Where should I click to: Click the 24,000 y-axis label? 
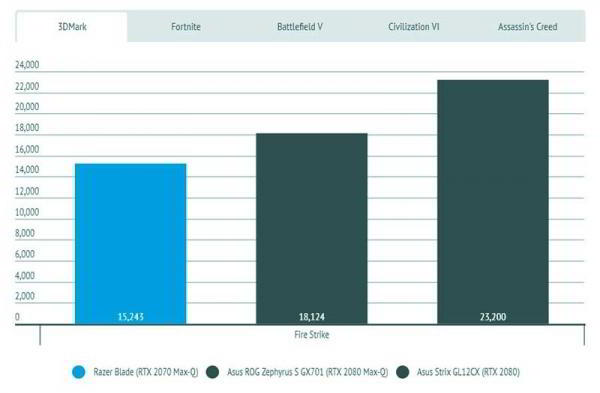coord(27,65)
